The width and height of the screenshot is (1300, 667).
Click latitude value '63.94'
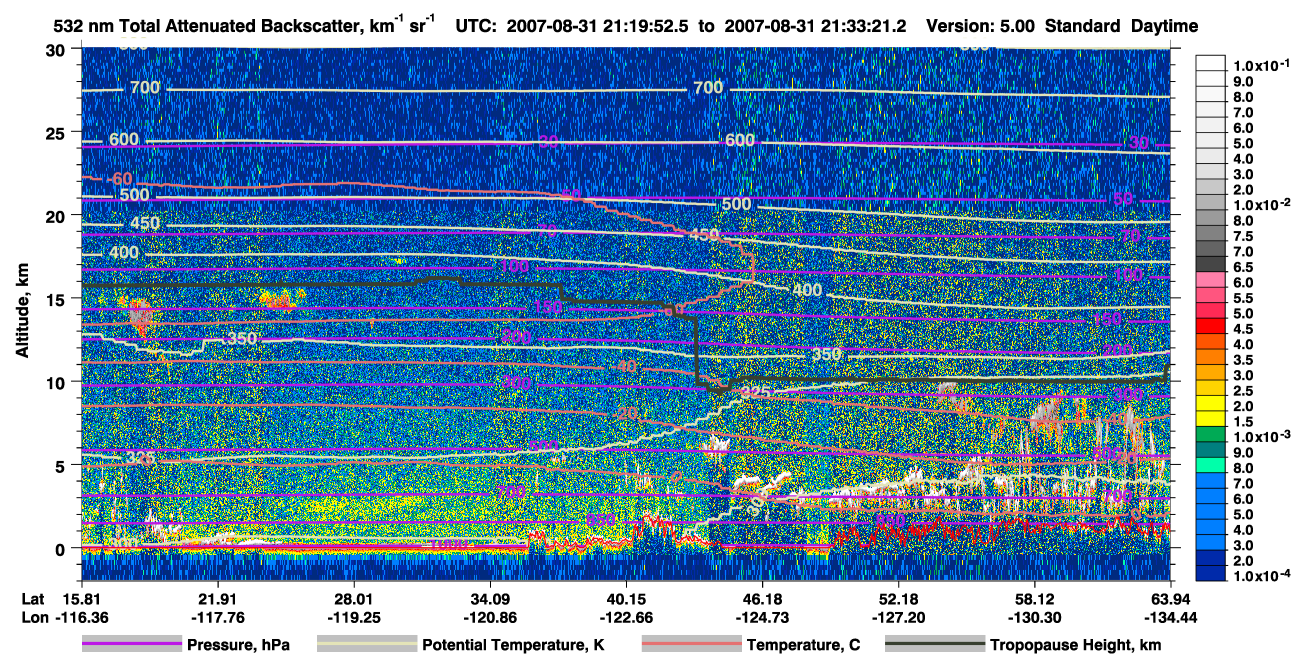click(x=1171, y=599)
